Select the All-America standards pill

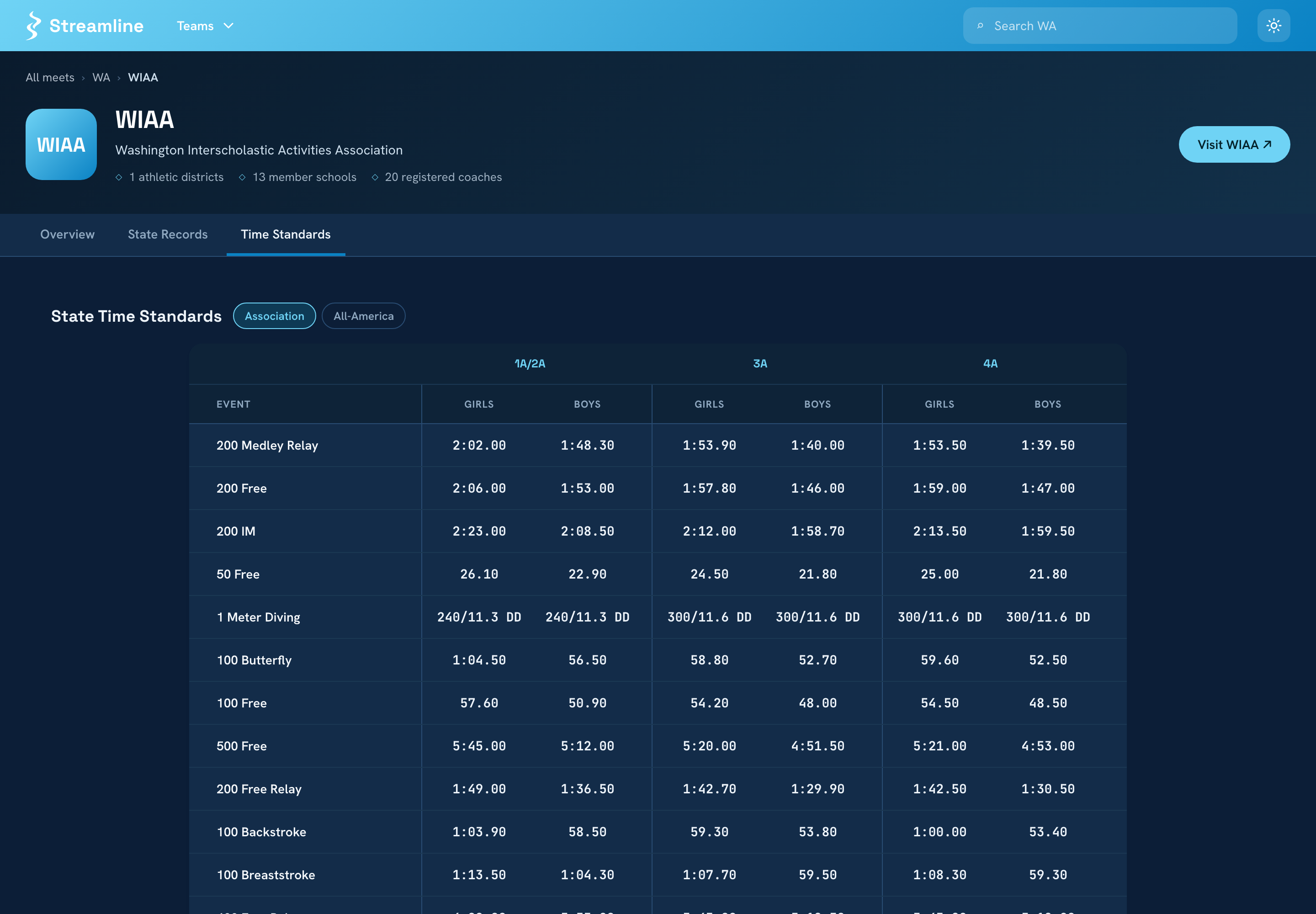[364, 316]
